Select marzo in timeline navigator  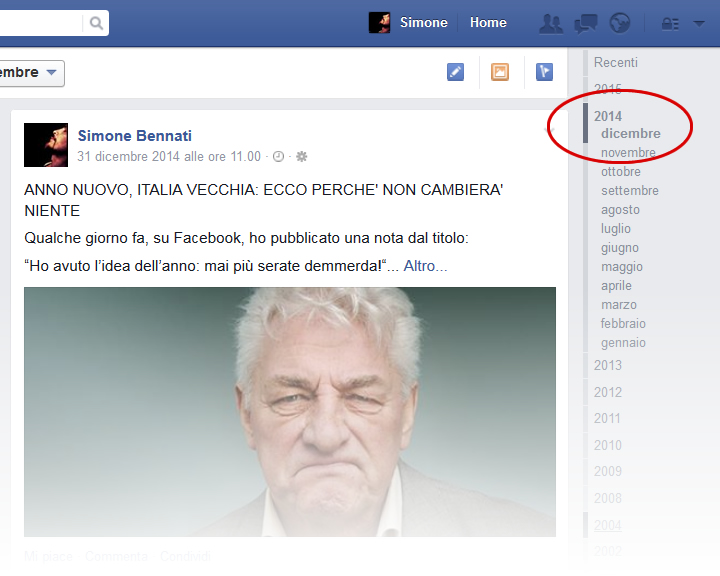click(x=619, y=305)
